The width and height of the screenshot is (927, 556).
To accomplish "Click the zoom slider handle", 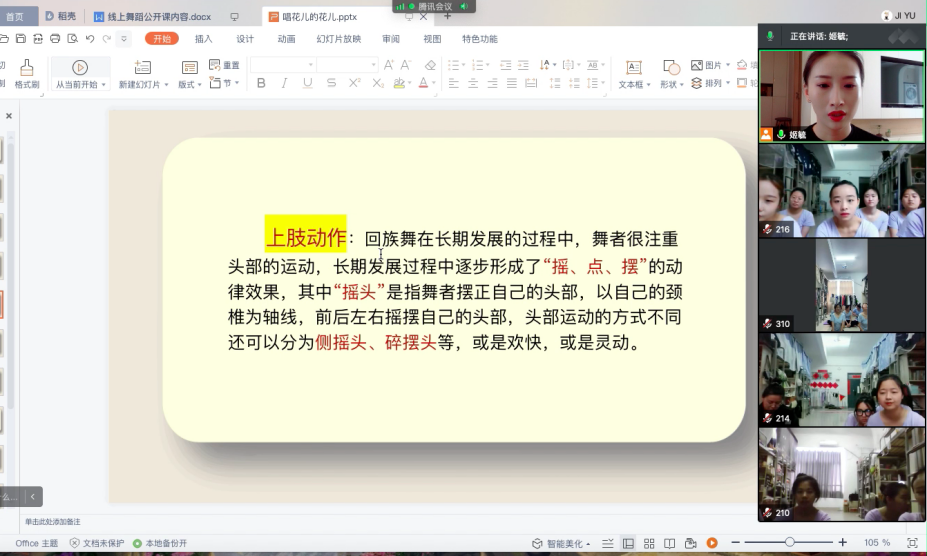I will pos(790,542).
